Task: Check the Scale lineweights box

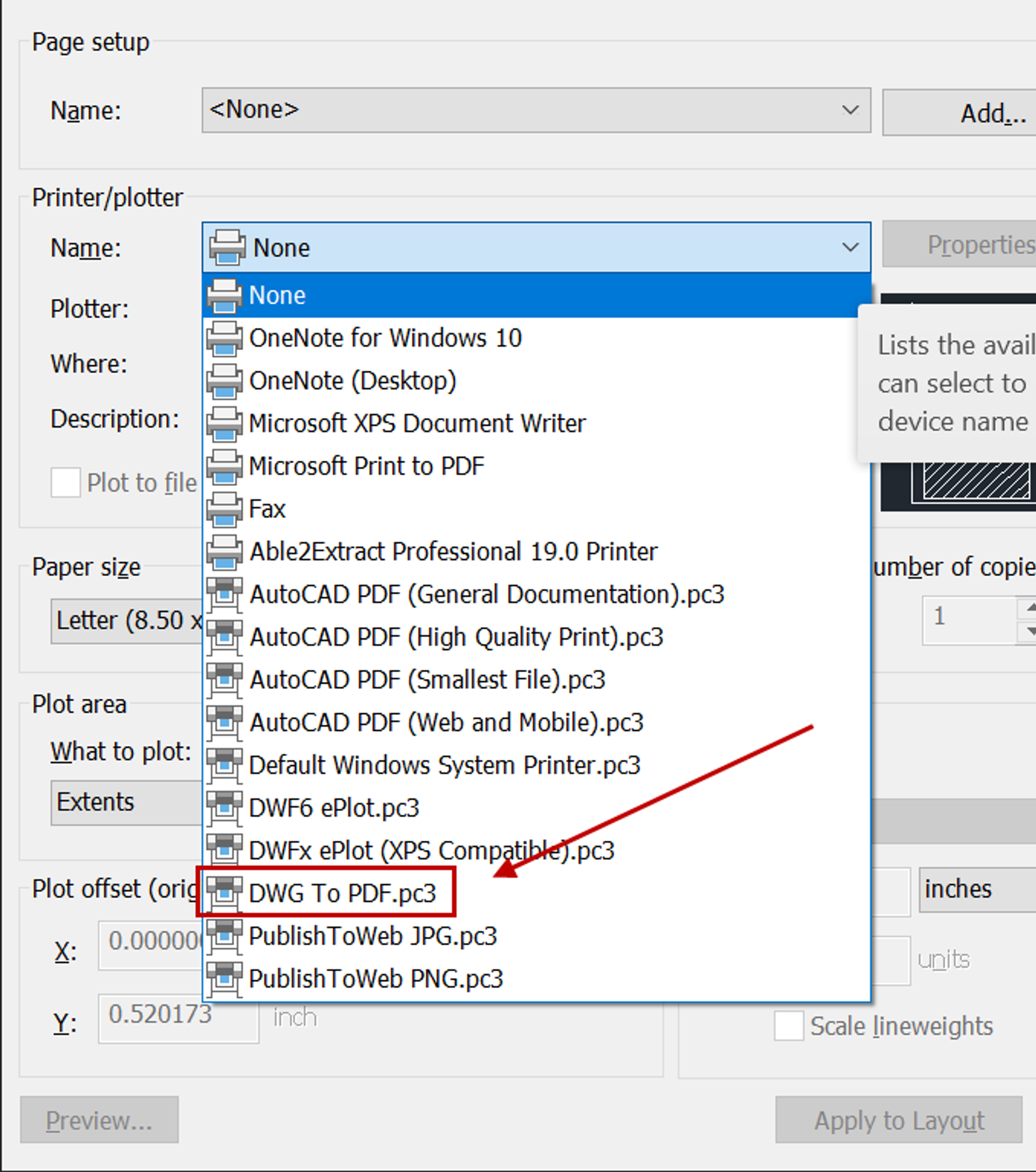Action: point(788,1026)
